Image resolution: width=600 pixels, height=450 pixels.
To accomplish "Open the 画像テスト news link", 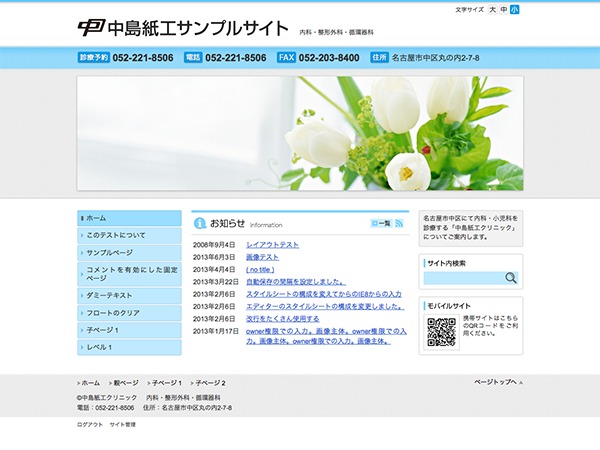I will (262, 257).
